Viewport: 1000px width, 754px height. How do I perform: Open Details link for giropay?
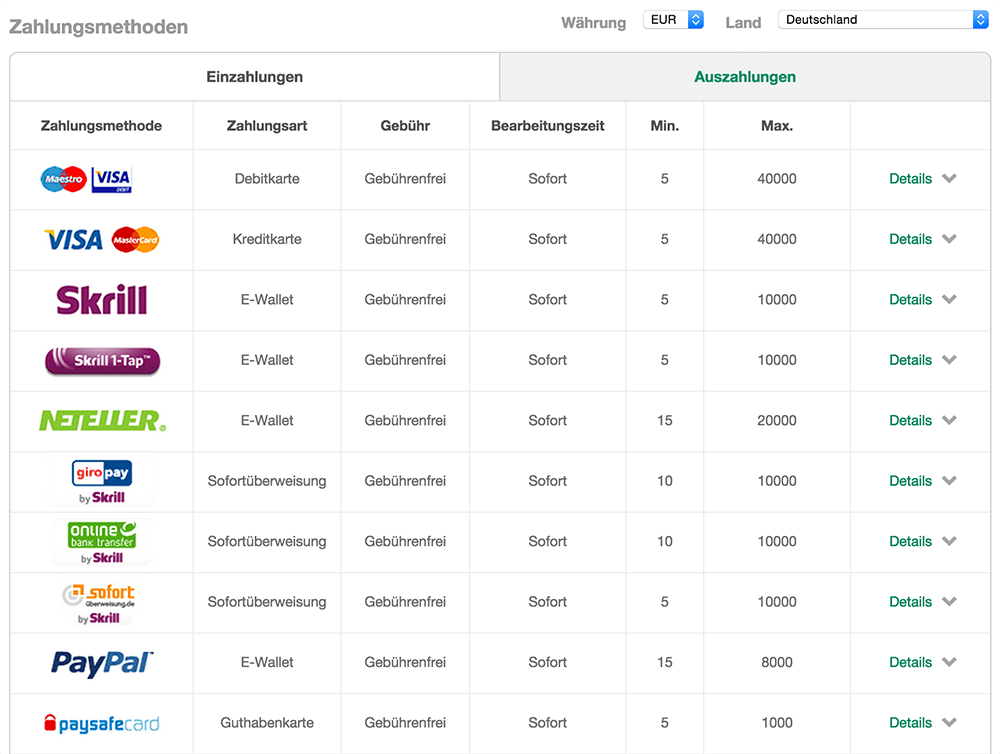(910, 481)
